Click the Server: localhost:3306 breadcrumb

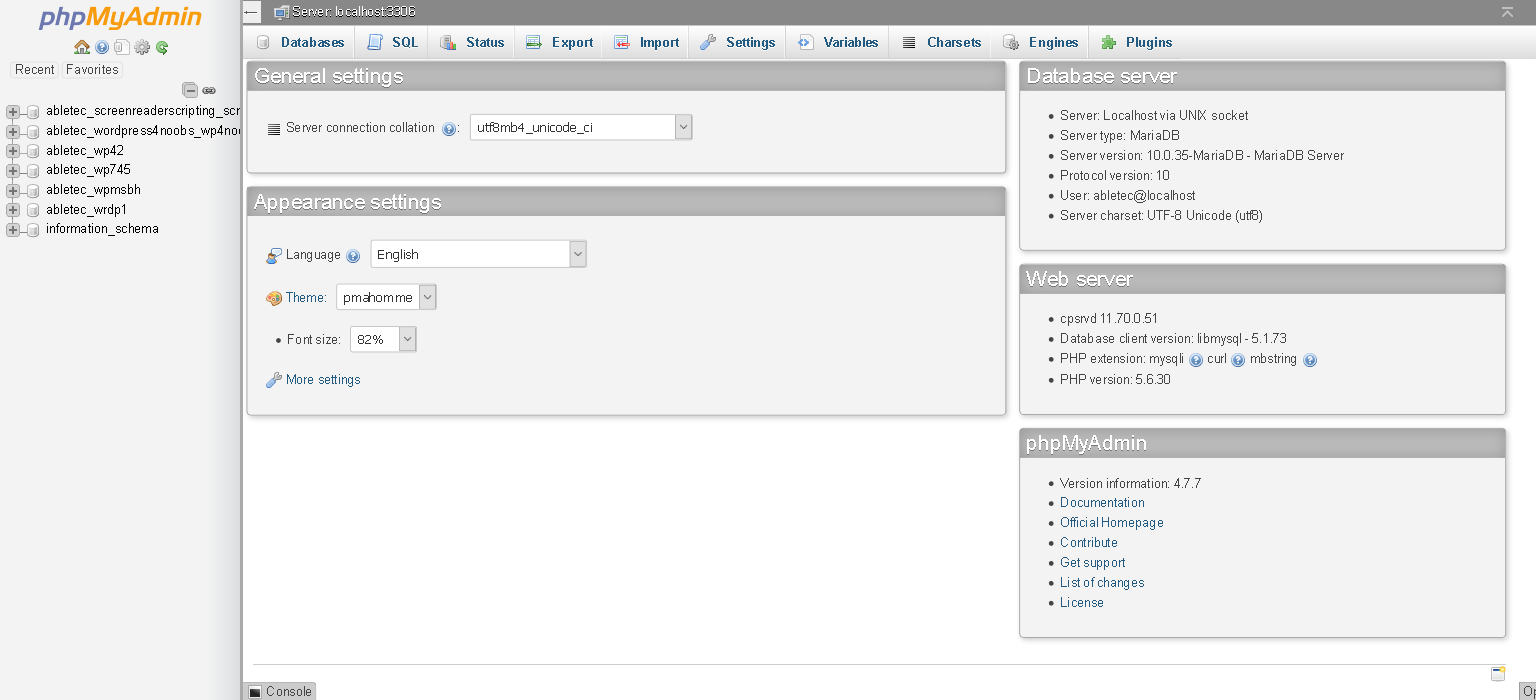pyautogui.click(x=354, y=12)
